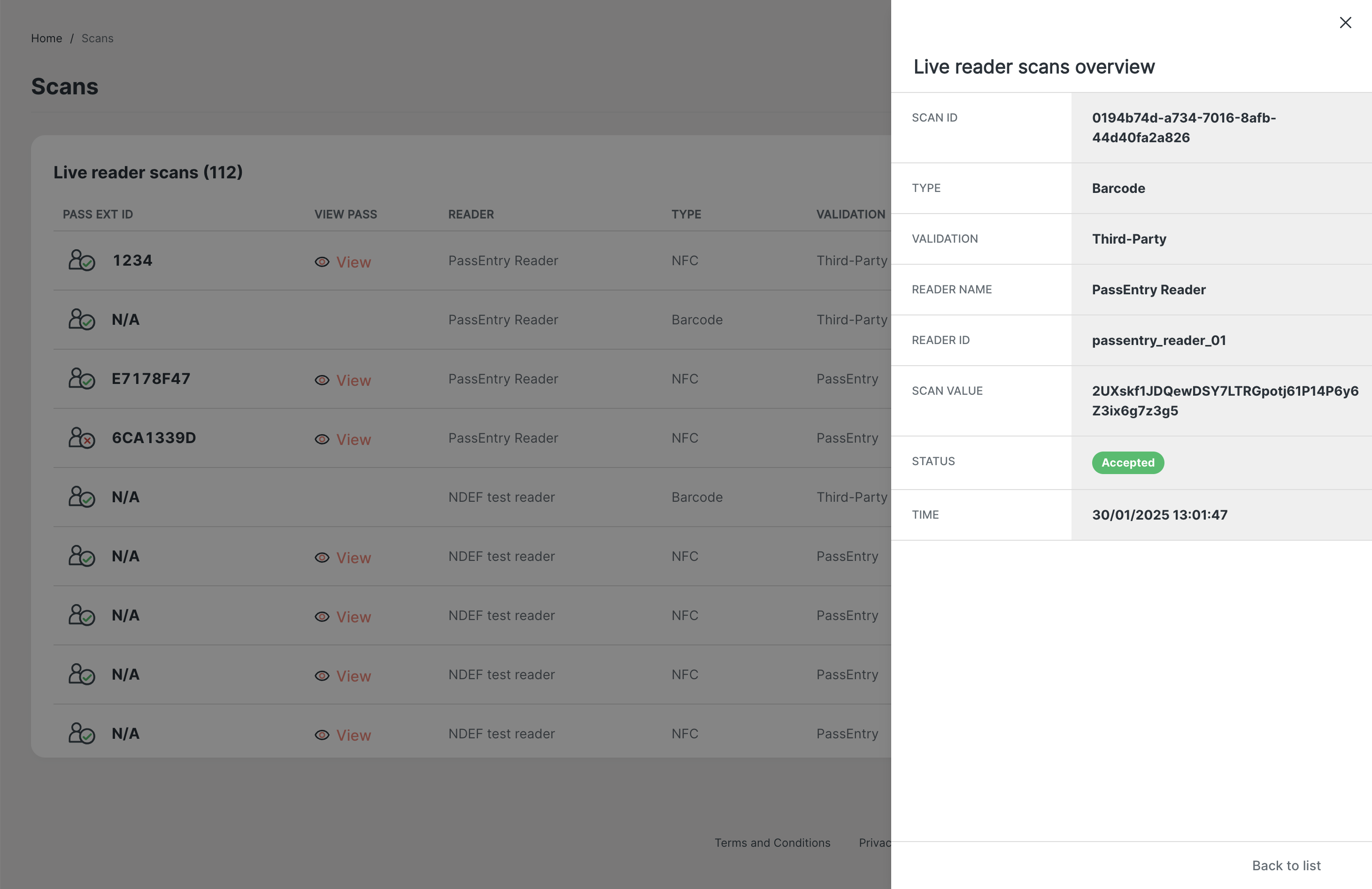Click the Scan ID value
The height and width of the screenshot is (889, 1372).
tap(1183, 127)
